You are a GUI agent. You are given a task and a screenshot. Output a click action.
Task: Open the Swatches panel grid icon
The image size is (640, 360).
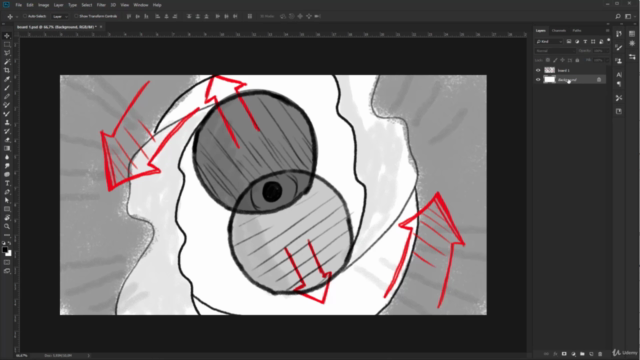tap(632, 34)
